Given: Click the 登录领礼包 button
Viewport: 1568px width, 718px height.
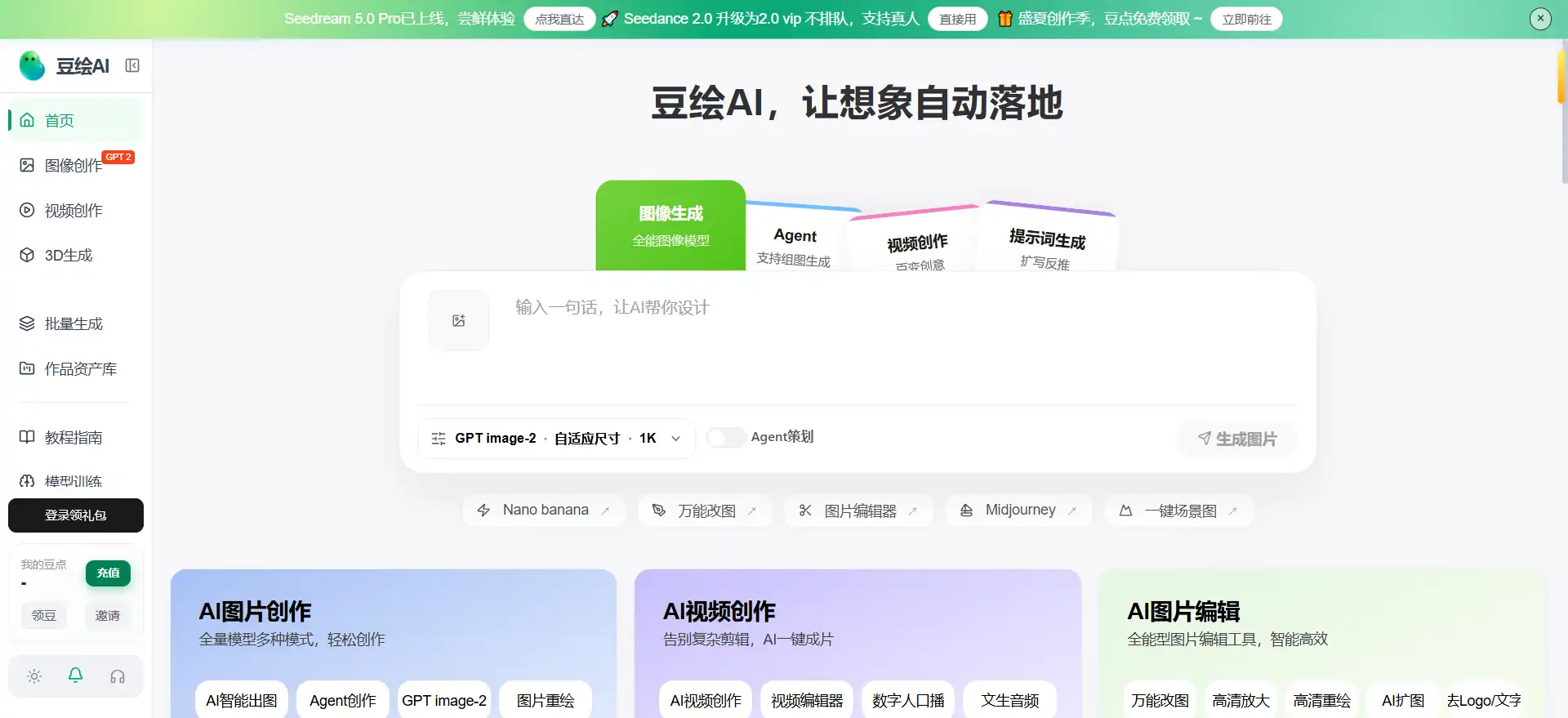Looking at the screenshot, I should point(76,515).
